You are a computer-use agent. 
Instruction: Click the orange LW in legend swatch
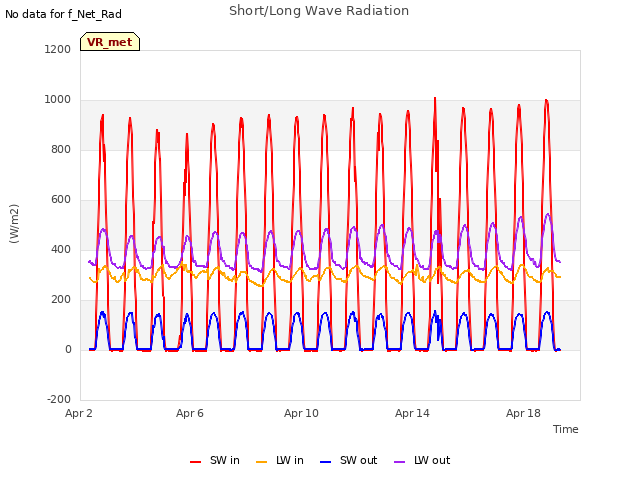pyautogui.click(x=261, y=462)
